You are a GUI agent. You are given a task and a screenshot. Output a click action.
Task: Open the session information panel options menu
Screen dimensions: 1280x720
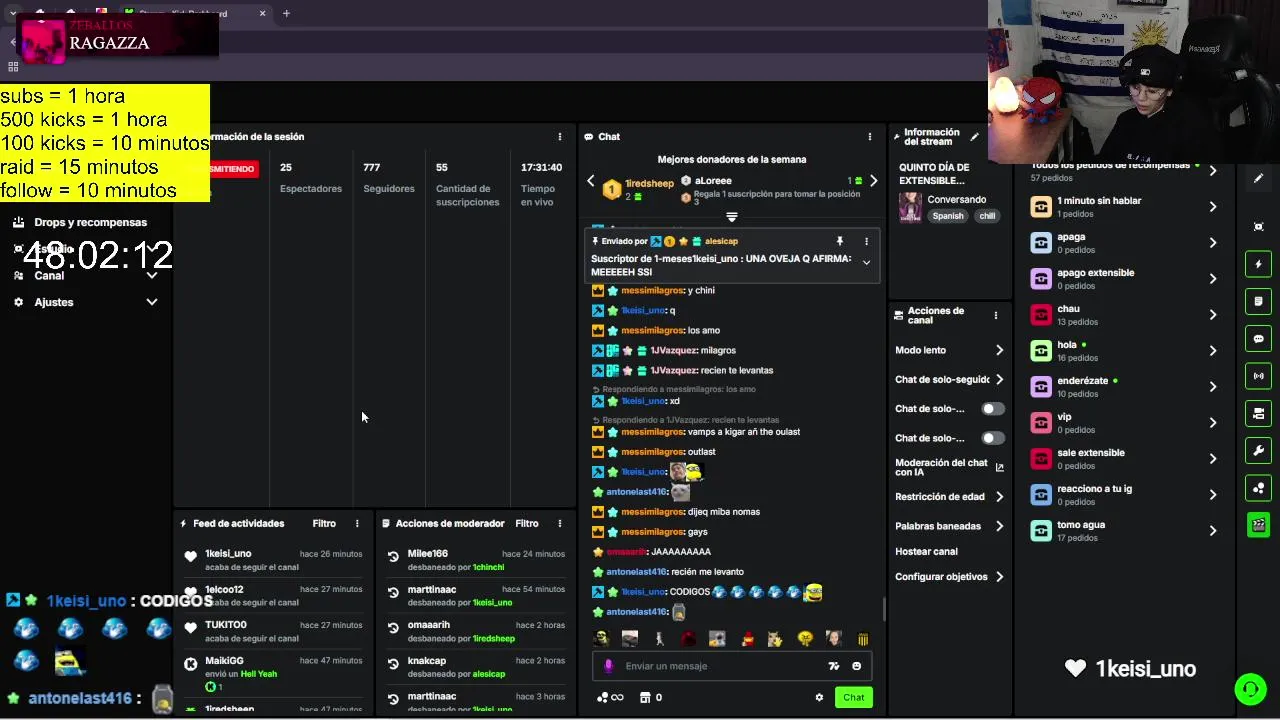coord(559,137)
